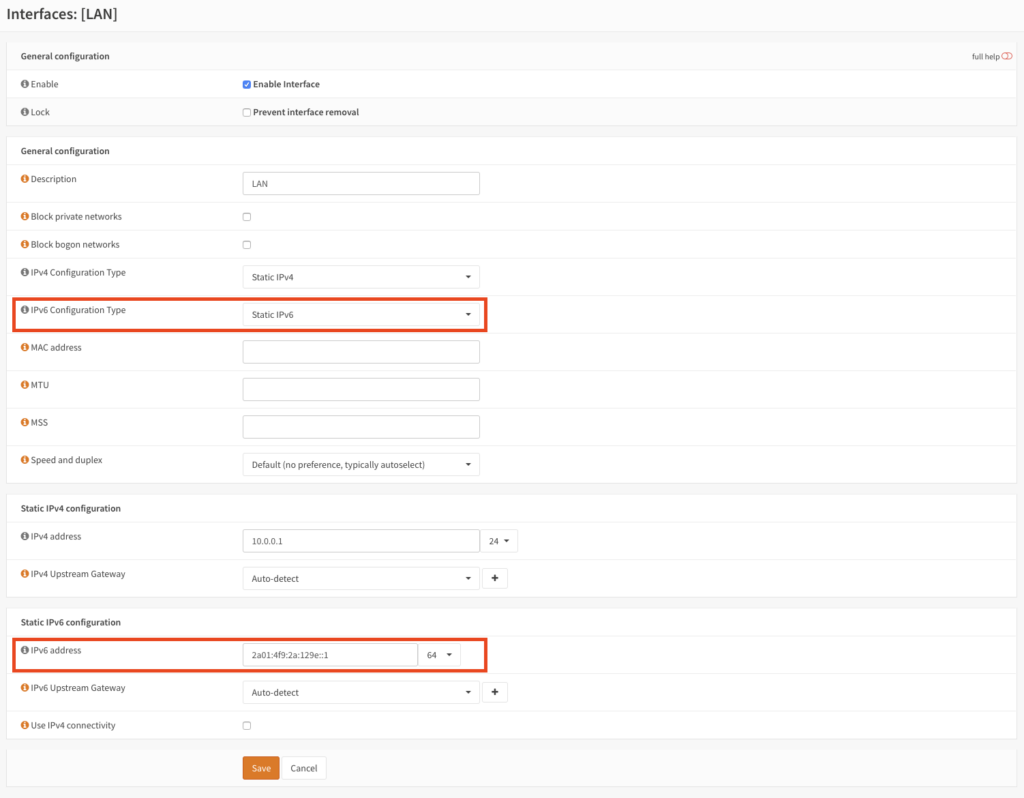Open the IPv4 Configuration Type dropdown
The width and height of the screenshot is (1024, 798).
(361, 277)
